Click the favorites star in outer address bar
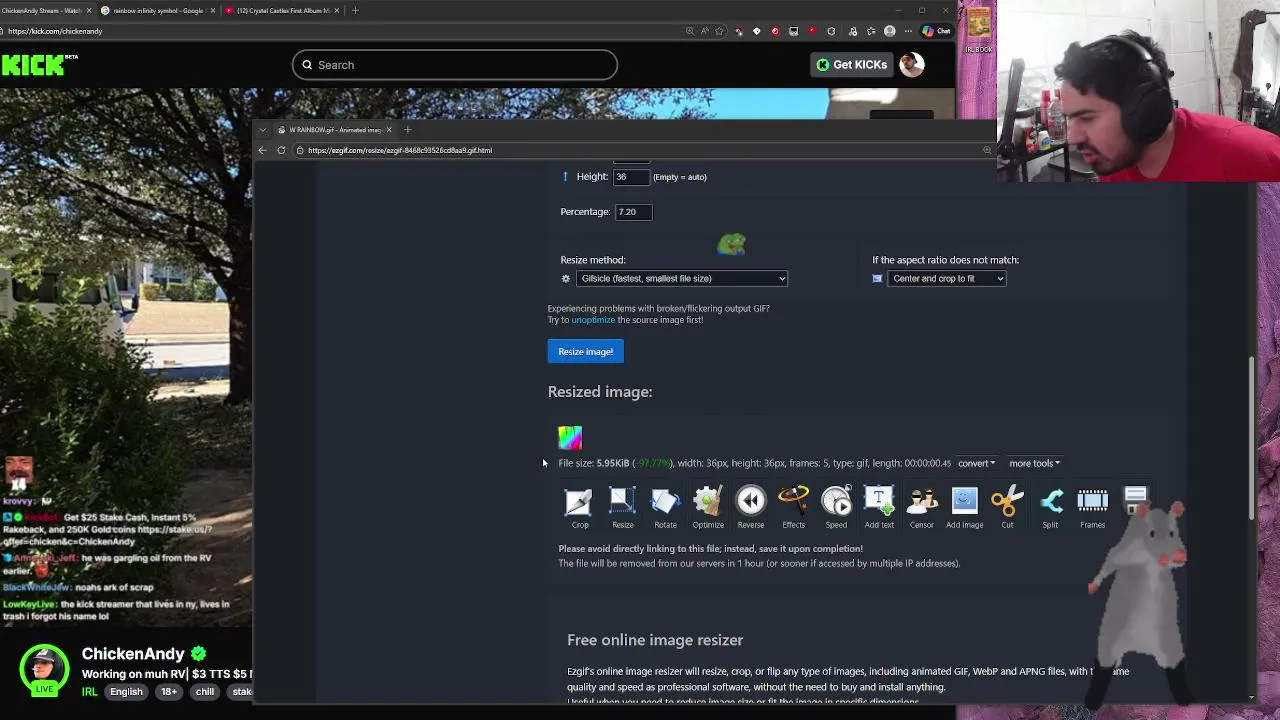This screenshot has width=1280, height=720. (x=720, y=31)
